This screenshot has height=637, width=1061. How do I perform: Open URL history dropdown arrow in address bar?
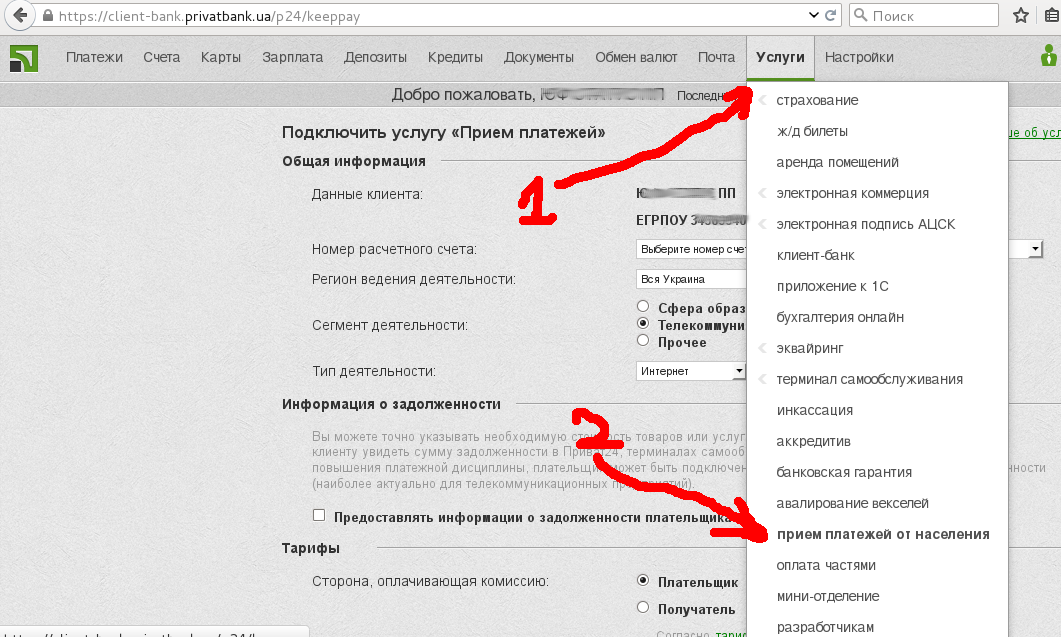pyautogui.click(x=813, y=15)
